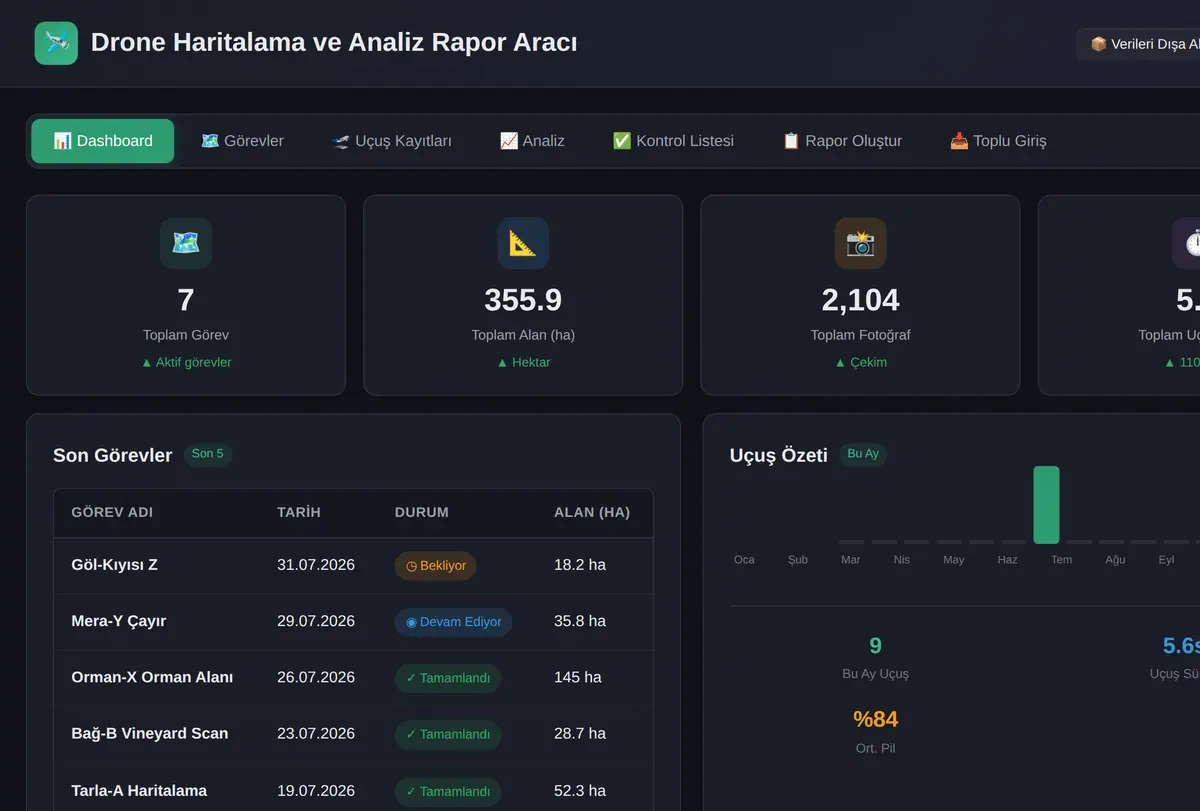Open the Dashboard tab
The width and height of the screenshot is (1200, 811).
click(x=103, y=141)
